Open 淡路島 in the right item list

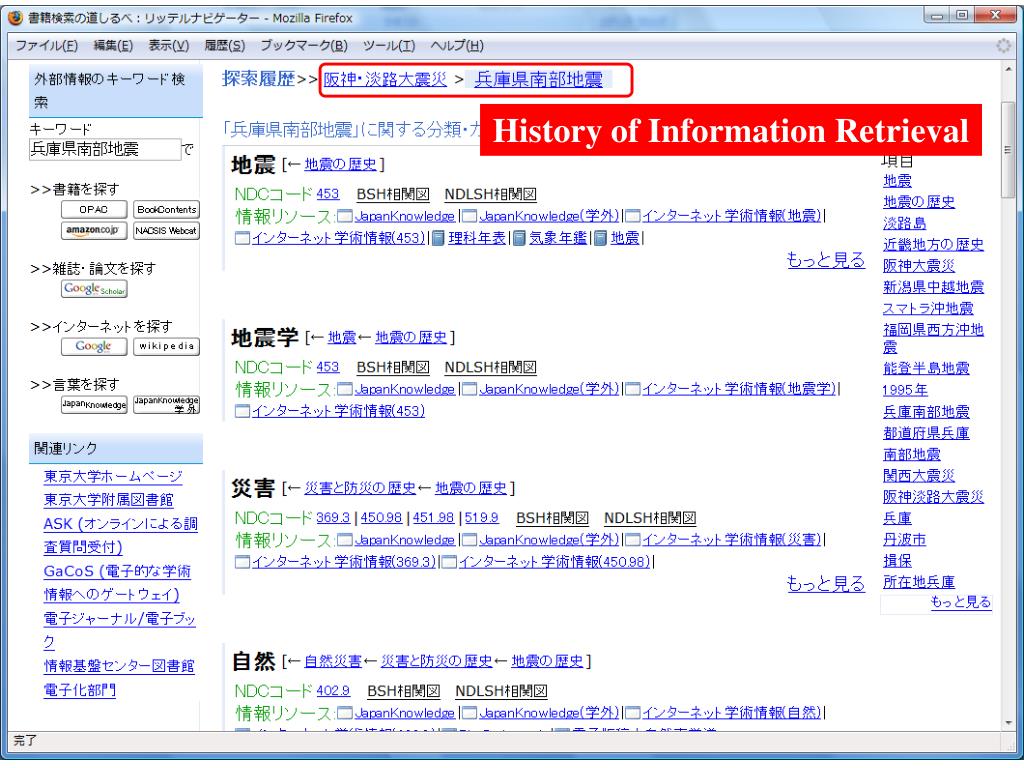click(904, 223)
